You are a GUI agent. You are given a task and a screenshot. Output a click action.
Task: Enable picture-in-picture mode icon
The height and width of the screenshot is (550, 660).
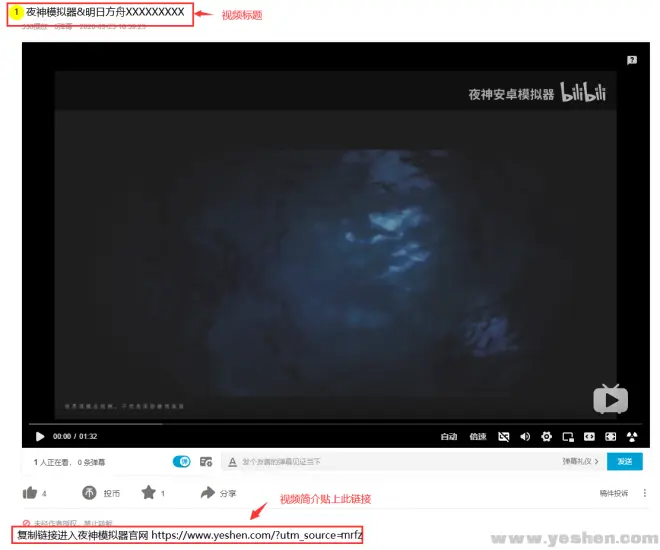pyautogui.click(x=568, y=437)
